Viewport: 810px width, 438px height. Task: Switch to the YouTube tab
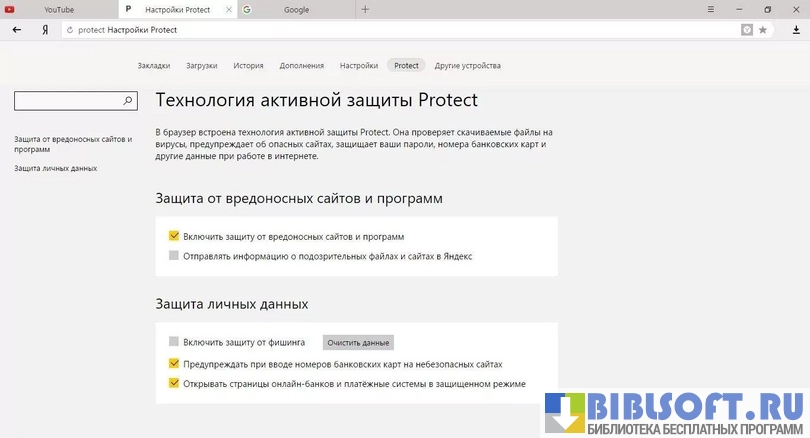click(59, 9)
